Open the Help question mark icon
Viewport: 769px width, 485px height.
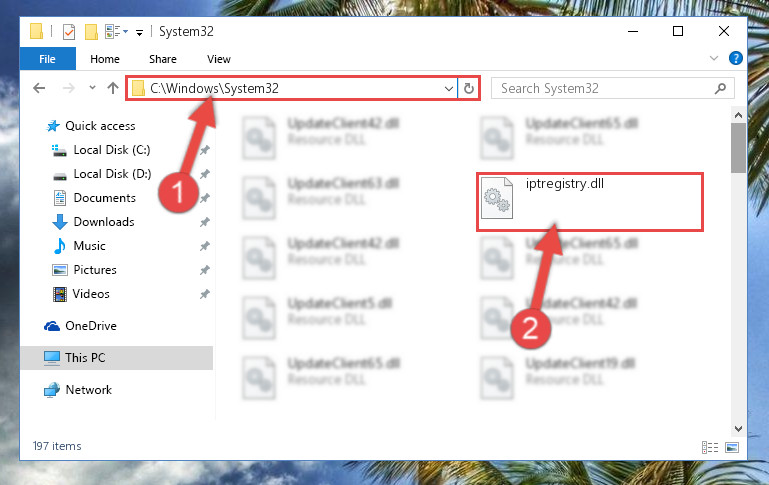tap(735, 58)
